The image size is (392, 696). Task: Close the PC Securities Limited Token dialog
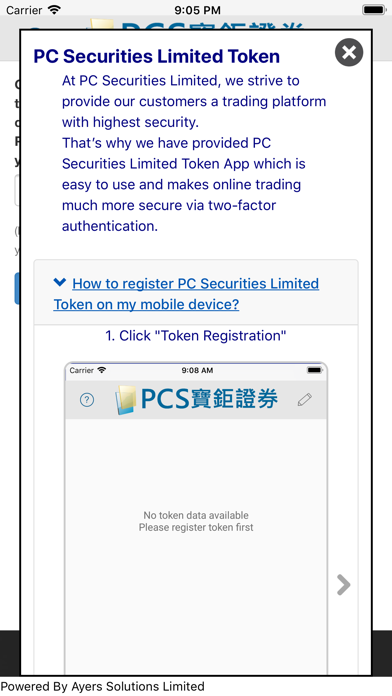point(348,52)
